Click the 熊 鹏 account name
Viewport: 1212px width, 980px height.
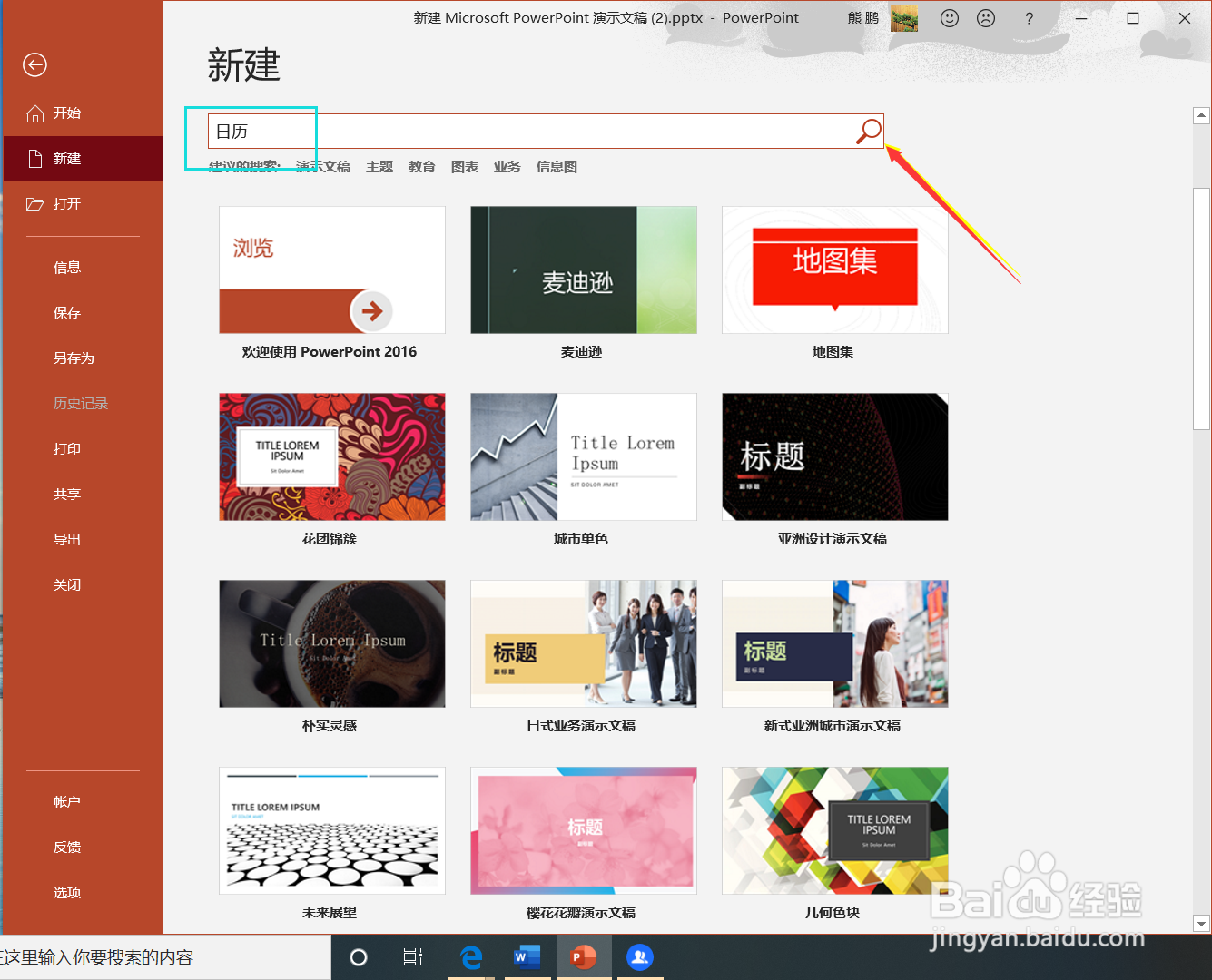[863, 18]
